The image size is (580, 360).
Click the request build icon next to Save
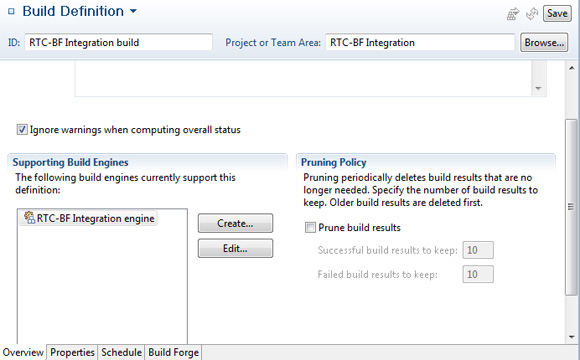point(513,14)
